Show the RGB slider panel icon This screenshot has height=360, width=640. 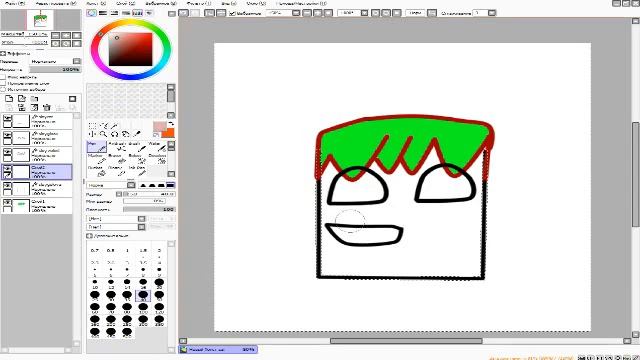click(x=103, y=13)
